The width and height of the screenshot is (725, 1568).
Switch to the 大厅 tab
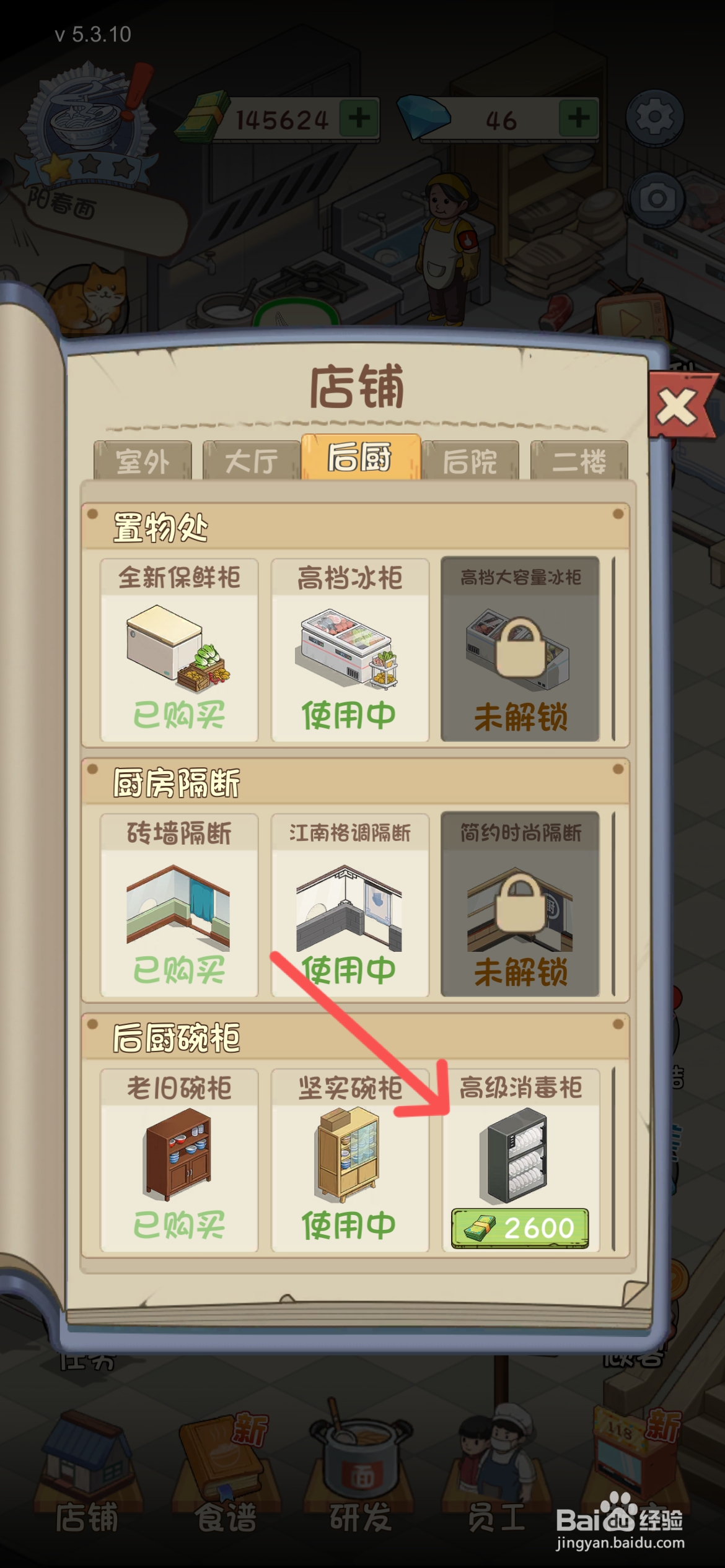click(x=252, y=461)
